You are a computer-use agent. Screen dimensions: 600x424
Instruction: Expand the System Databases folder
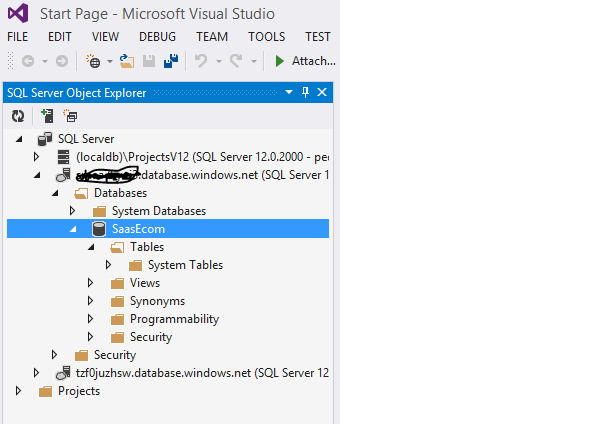tap(72, 210)
